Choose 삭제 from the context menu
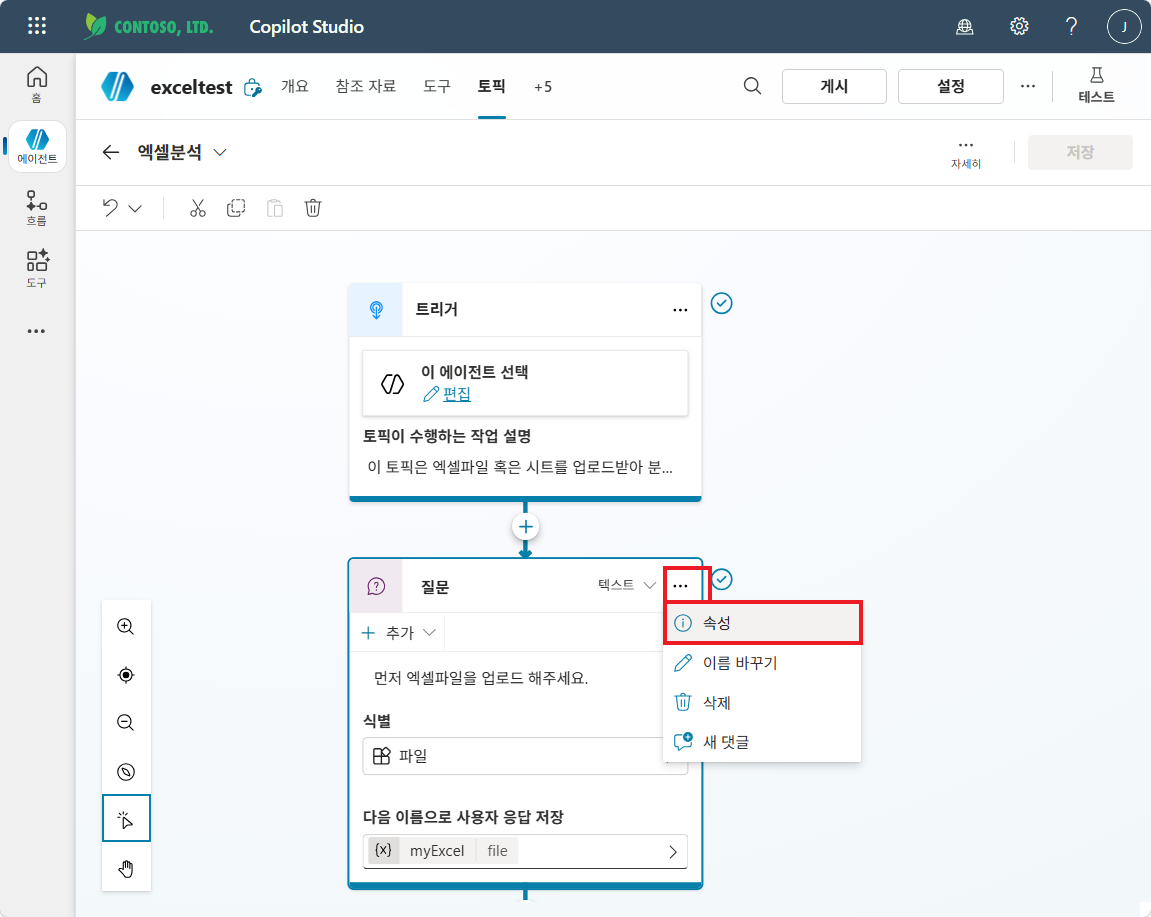Screen dimensions: 1151x917 [762, 703]
